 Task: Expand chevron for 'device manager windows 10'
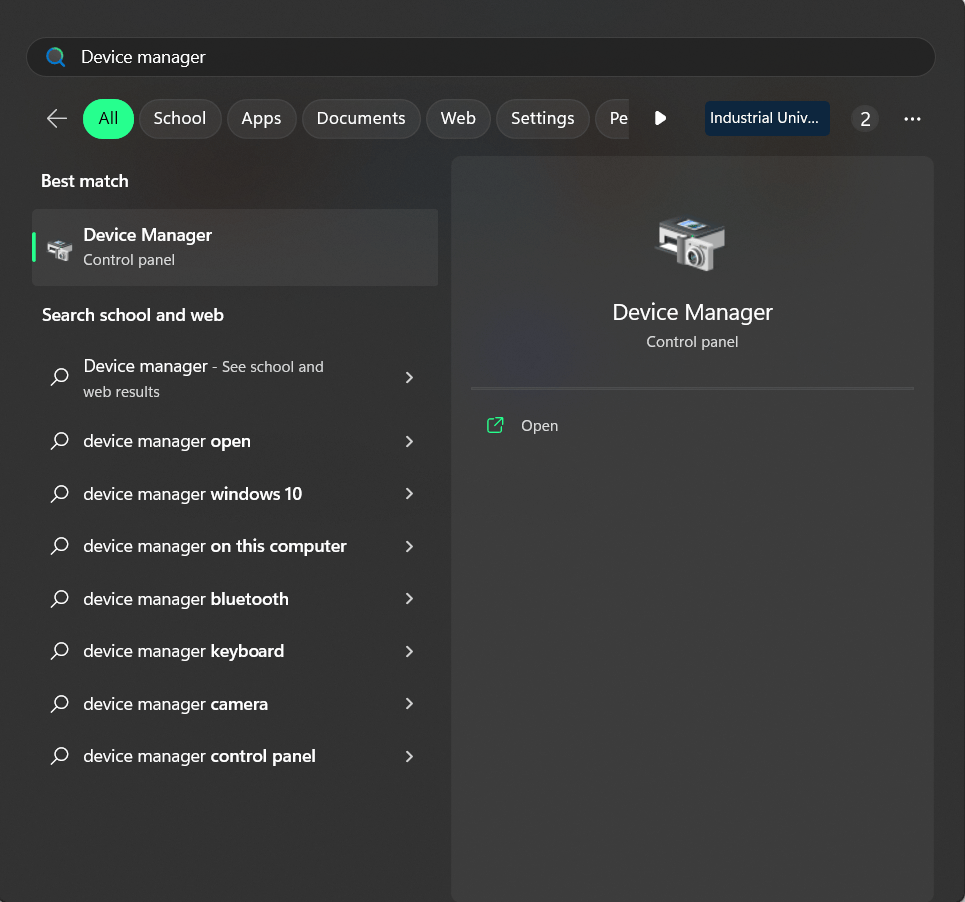click(x=409, y=493)
